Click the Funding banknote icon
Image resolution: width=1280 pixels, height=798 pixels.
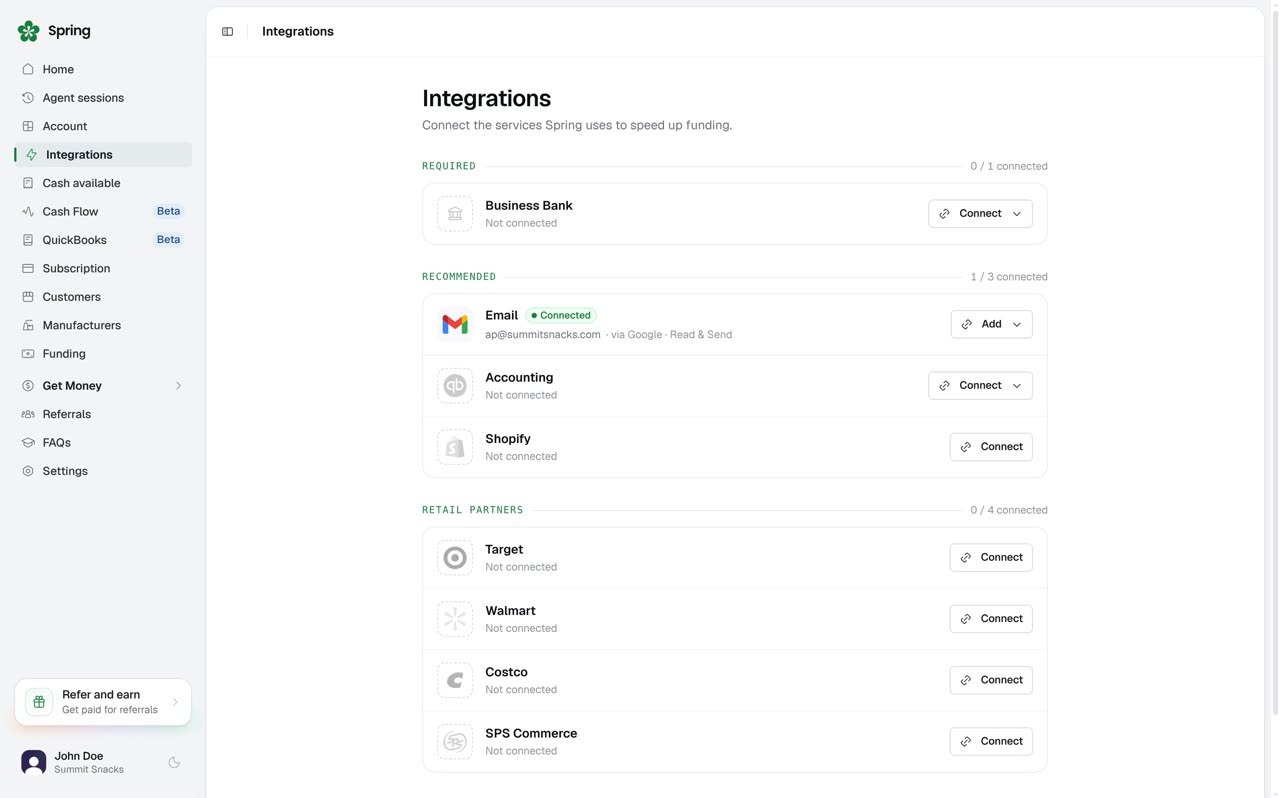[x=28, y=354]
